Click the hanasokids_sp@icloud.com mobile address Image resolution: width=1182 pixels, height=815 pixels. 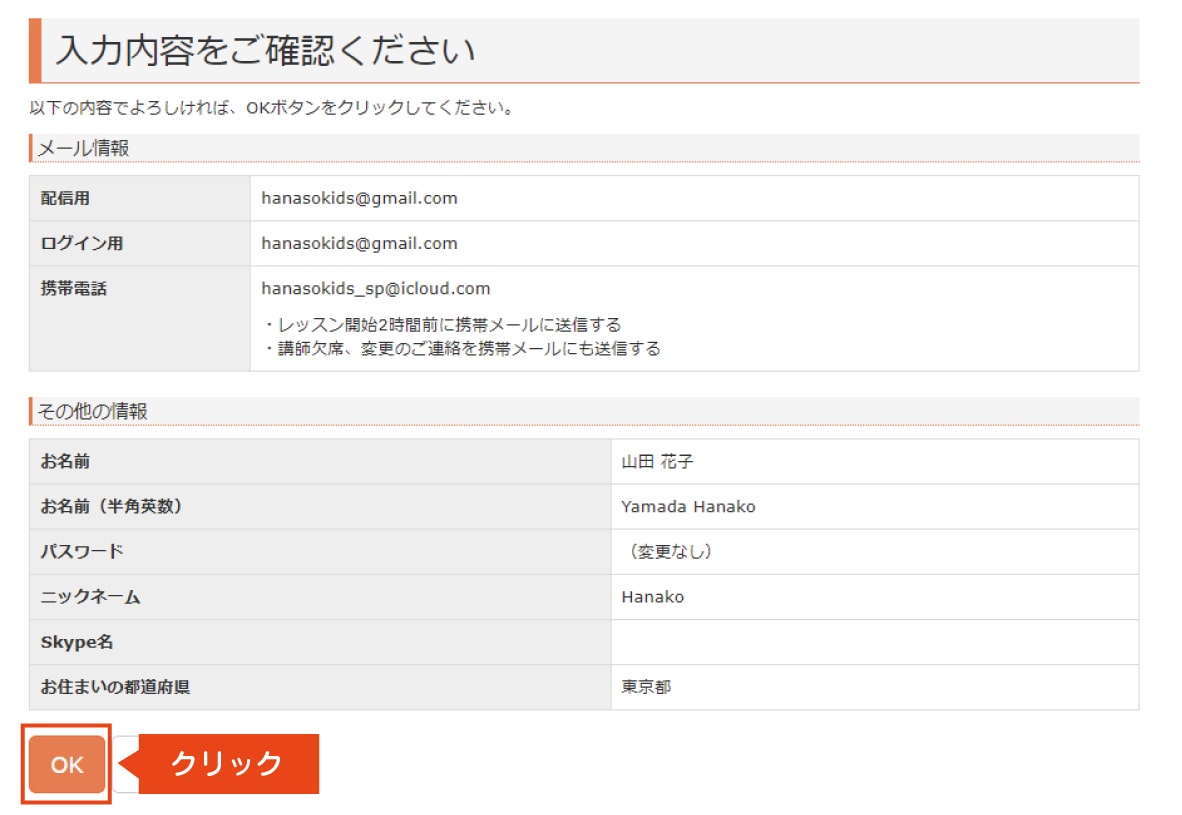point(375,289)
